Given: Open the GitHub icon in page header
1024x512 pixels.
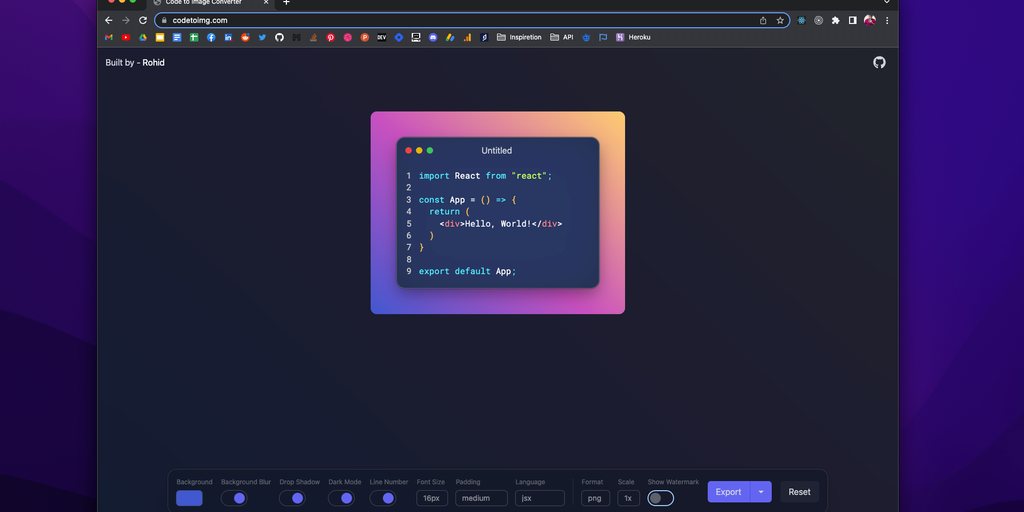Looking at the screenshot, I should [x=879, y=62].
